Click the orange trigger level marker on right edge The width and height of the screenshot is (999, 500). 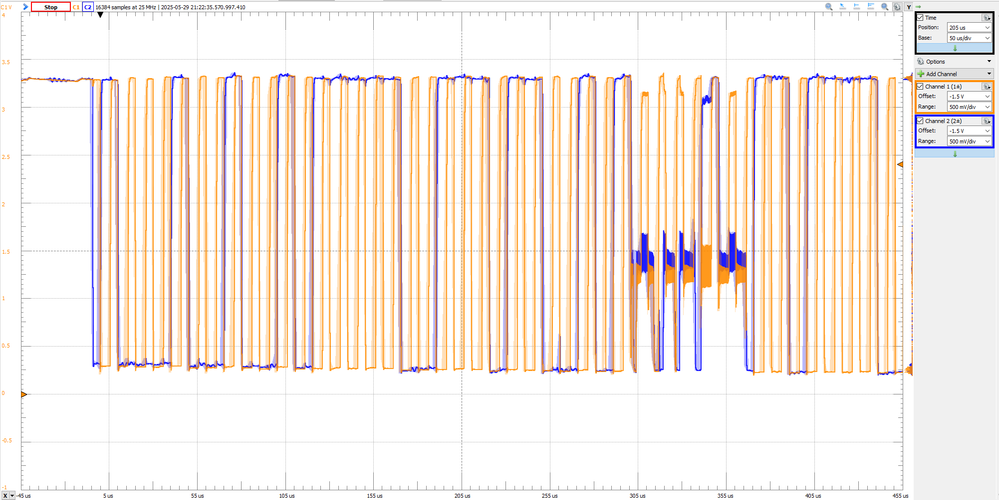point(900,164)
